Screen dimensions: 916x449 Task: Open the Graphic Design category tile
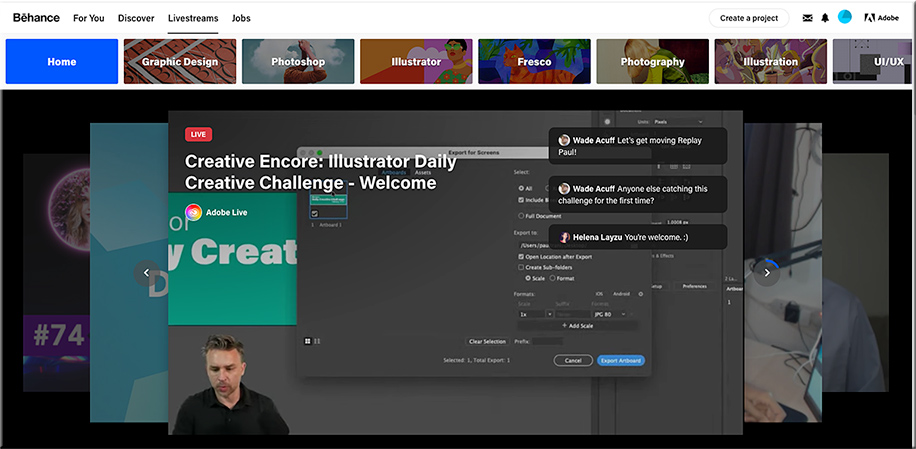(x=180, y=61)
